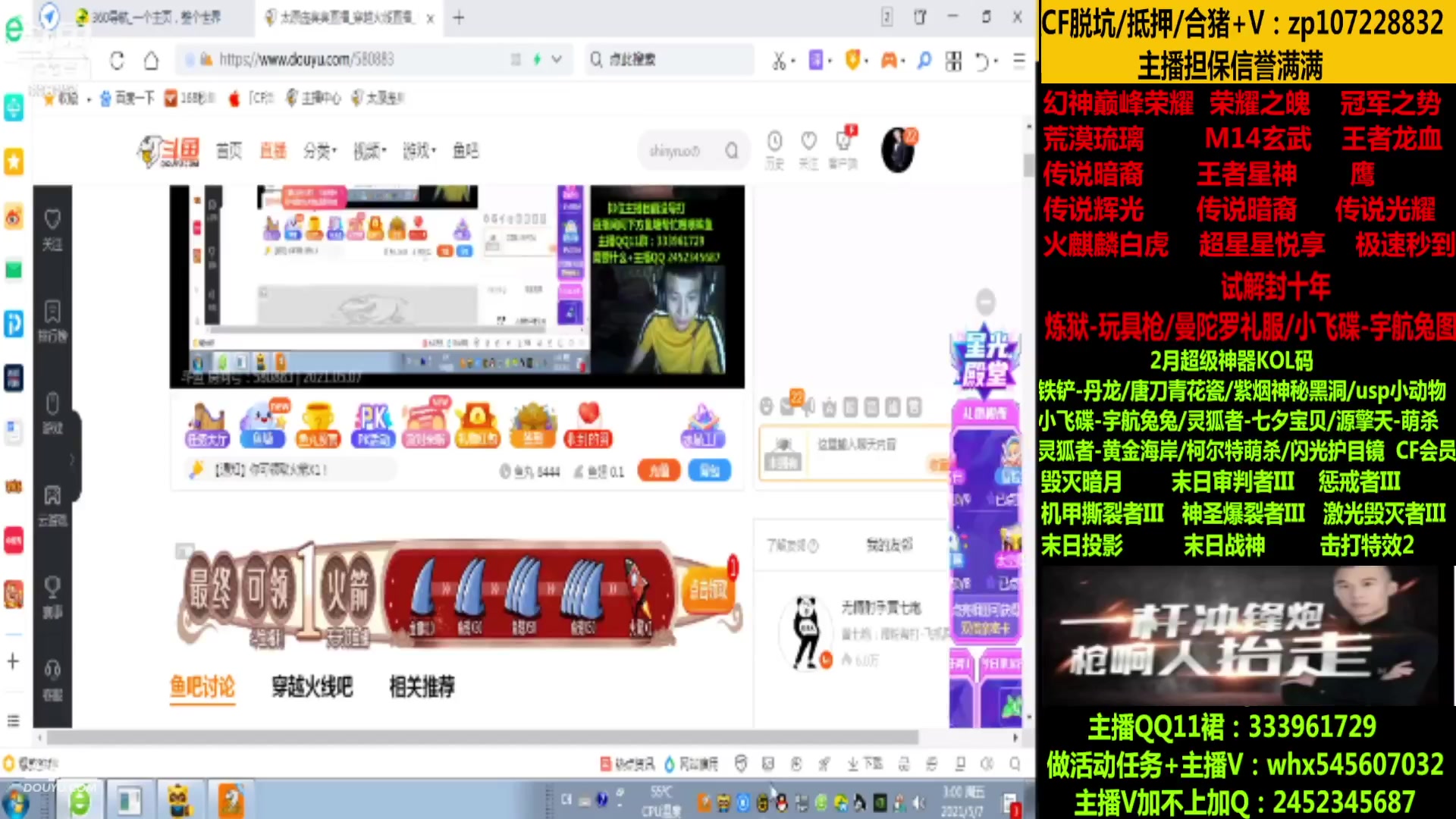Open the PK activity icon
The height and width of the screenshot is (819, 1456).
point(374,425)
